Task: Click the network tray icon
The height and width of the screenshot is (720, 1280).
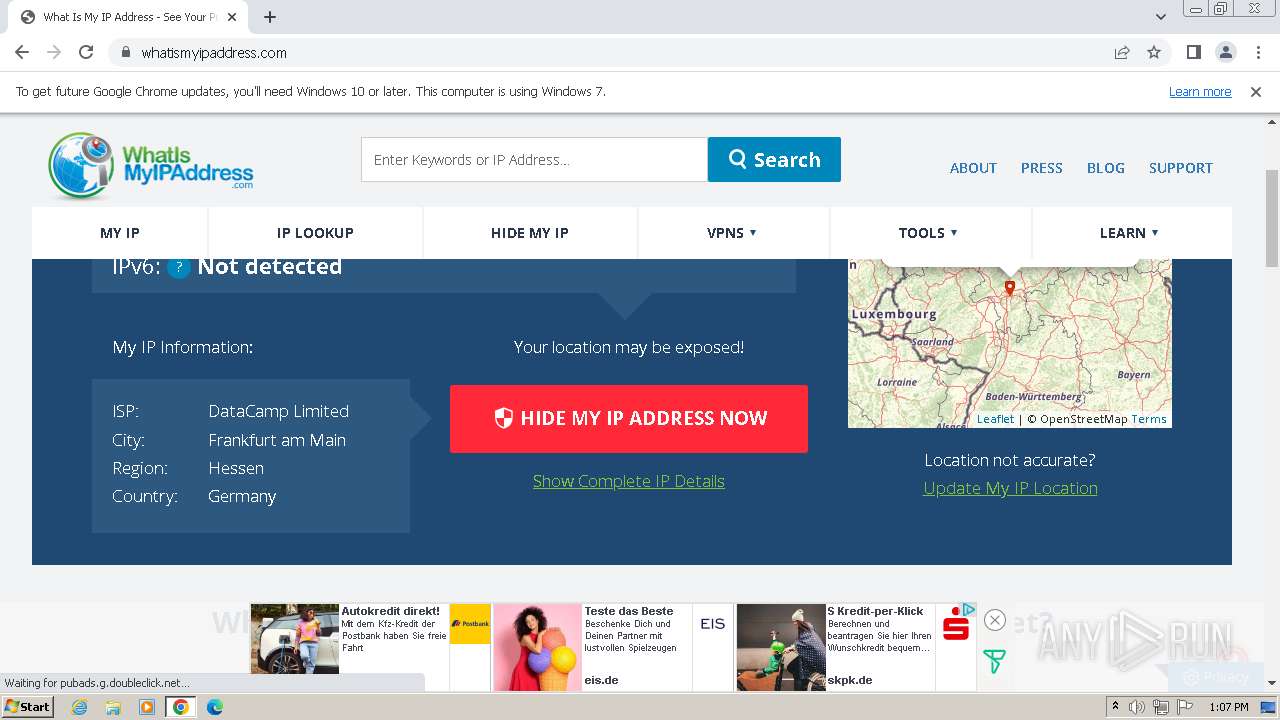Action: click(1161, 707)
